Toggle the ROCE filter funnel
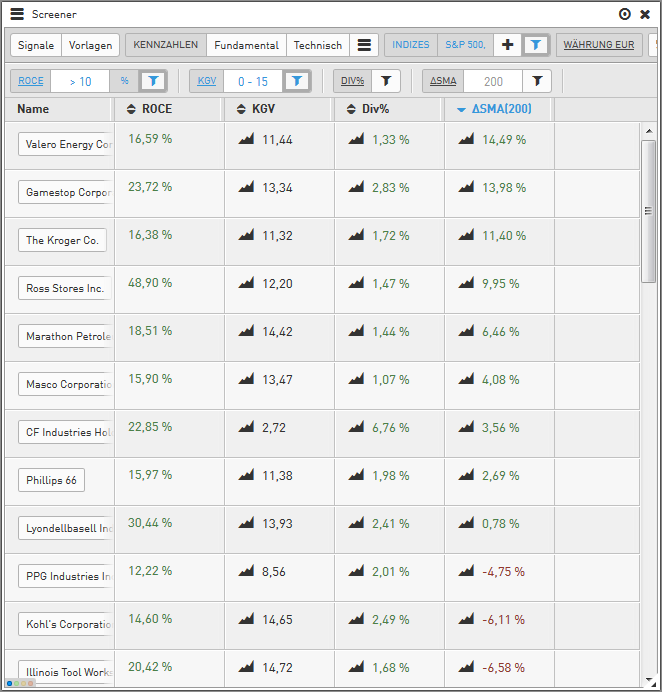Image resolution: width=662 pixels, height=692 pixels. 153,81
